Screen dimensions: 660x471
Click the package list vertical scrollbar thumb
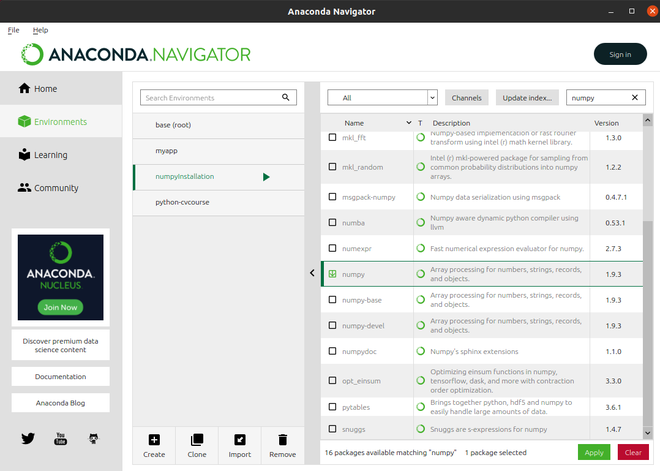click(x=648, y=323)
